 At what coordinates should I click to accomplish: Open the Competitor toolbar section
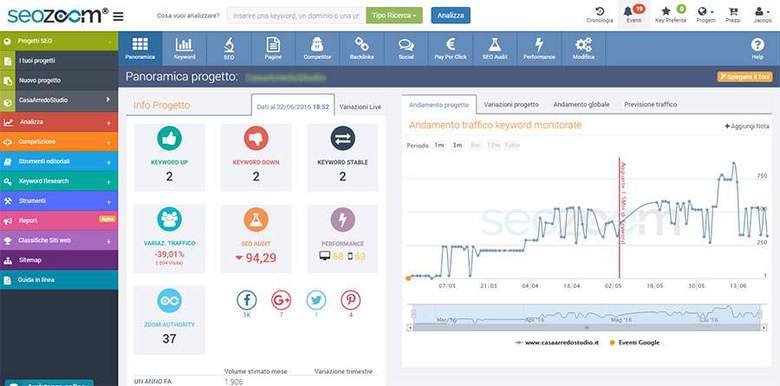(x=317, y=48)
